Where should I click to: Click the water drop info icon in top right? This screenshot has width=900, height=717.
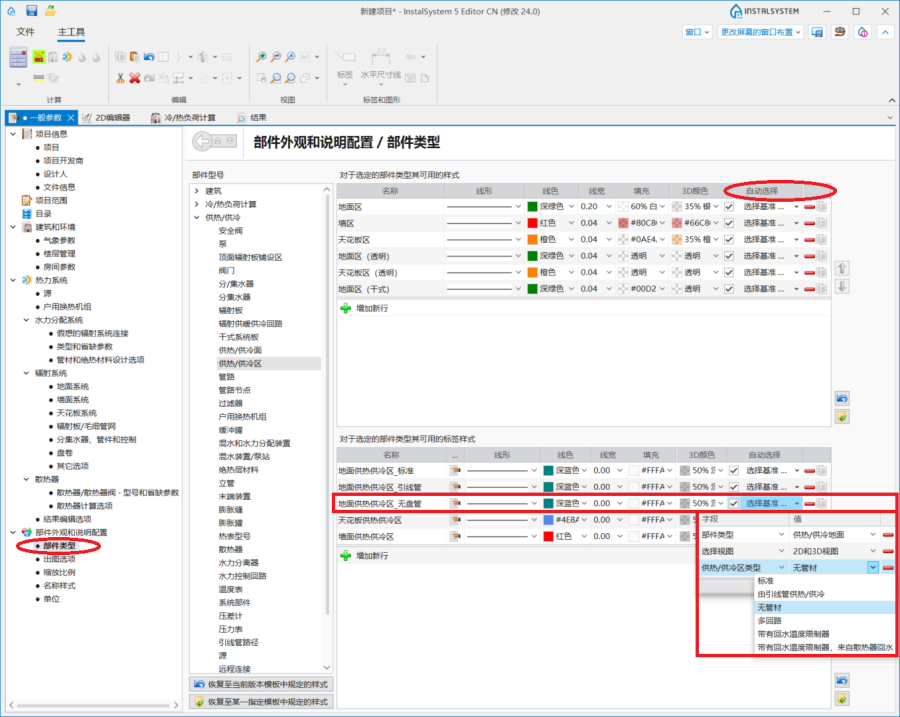click(863, 32)
